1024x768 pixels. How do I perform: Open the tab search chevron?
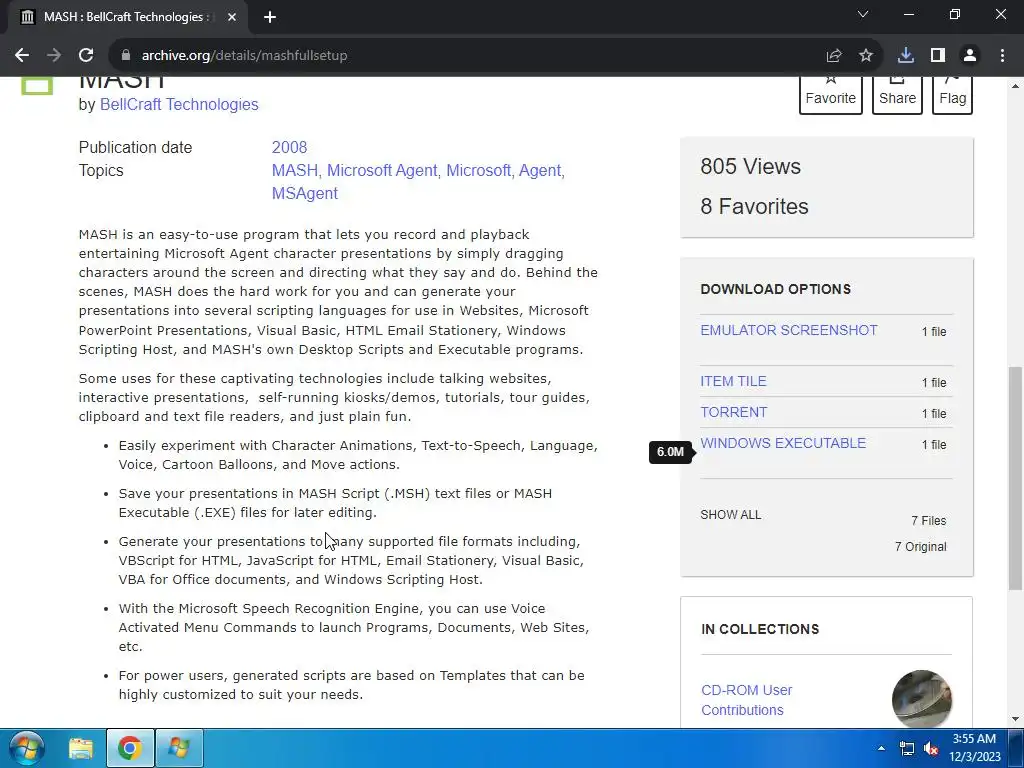[863, 14]
